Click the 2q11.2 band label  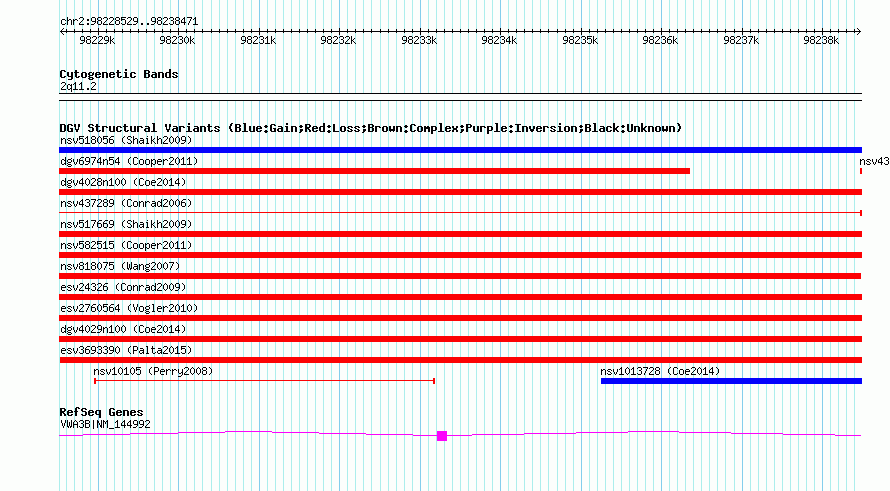(78, 86)
